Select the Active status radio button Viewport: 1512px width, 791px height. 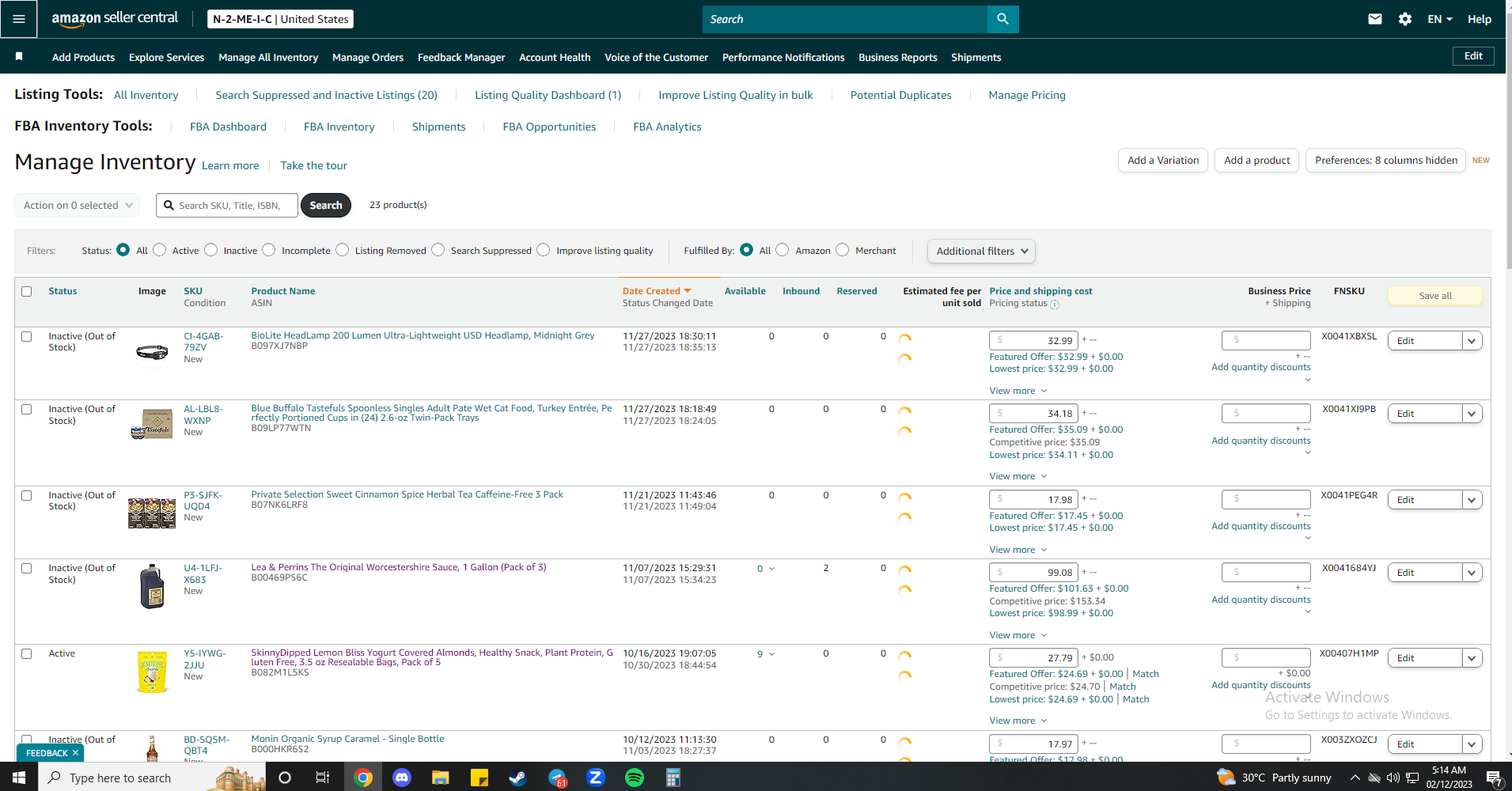[160, 250]
